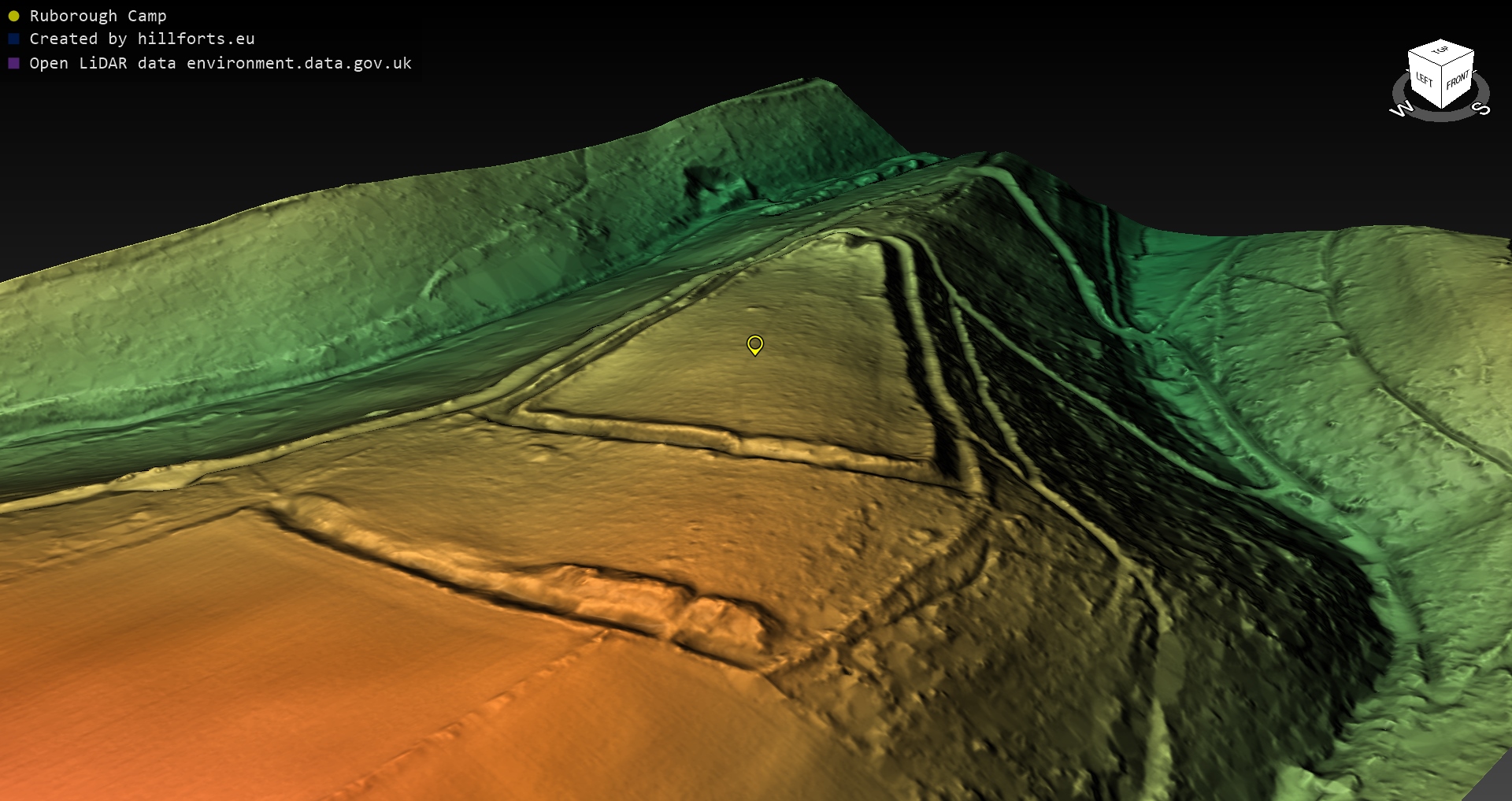Click the S compass direction letter

click(x=1481, y=109)
